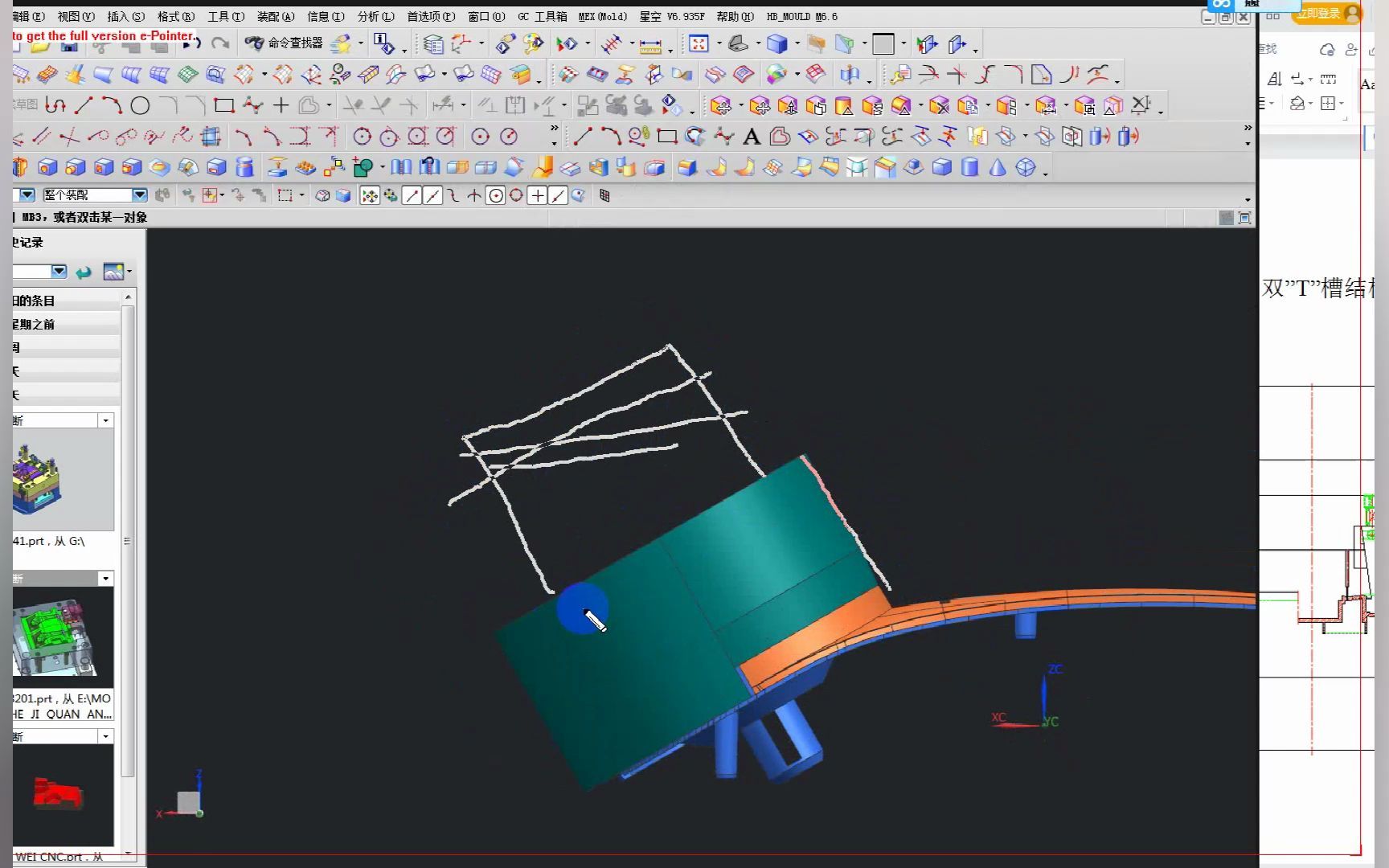Click the Fit view icon
The width and height of the screenshot is (1389, 868).
pyautogui.click(x=699, y=43)
